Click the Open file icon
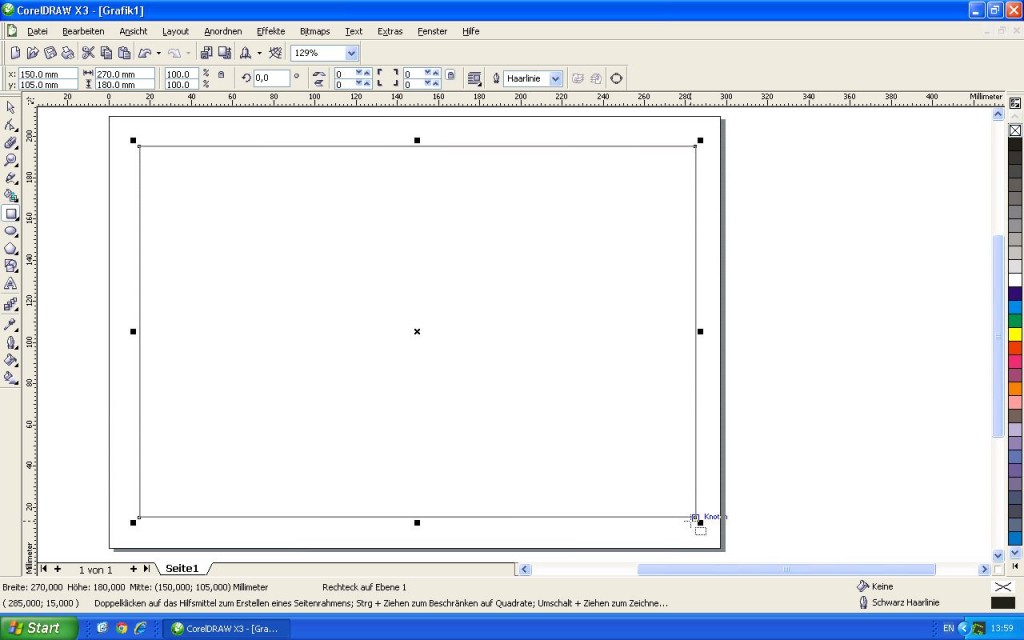This screenshot has height=640, width=1024. tap(33, 53)
